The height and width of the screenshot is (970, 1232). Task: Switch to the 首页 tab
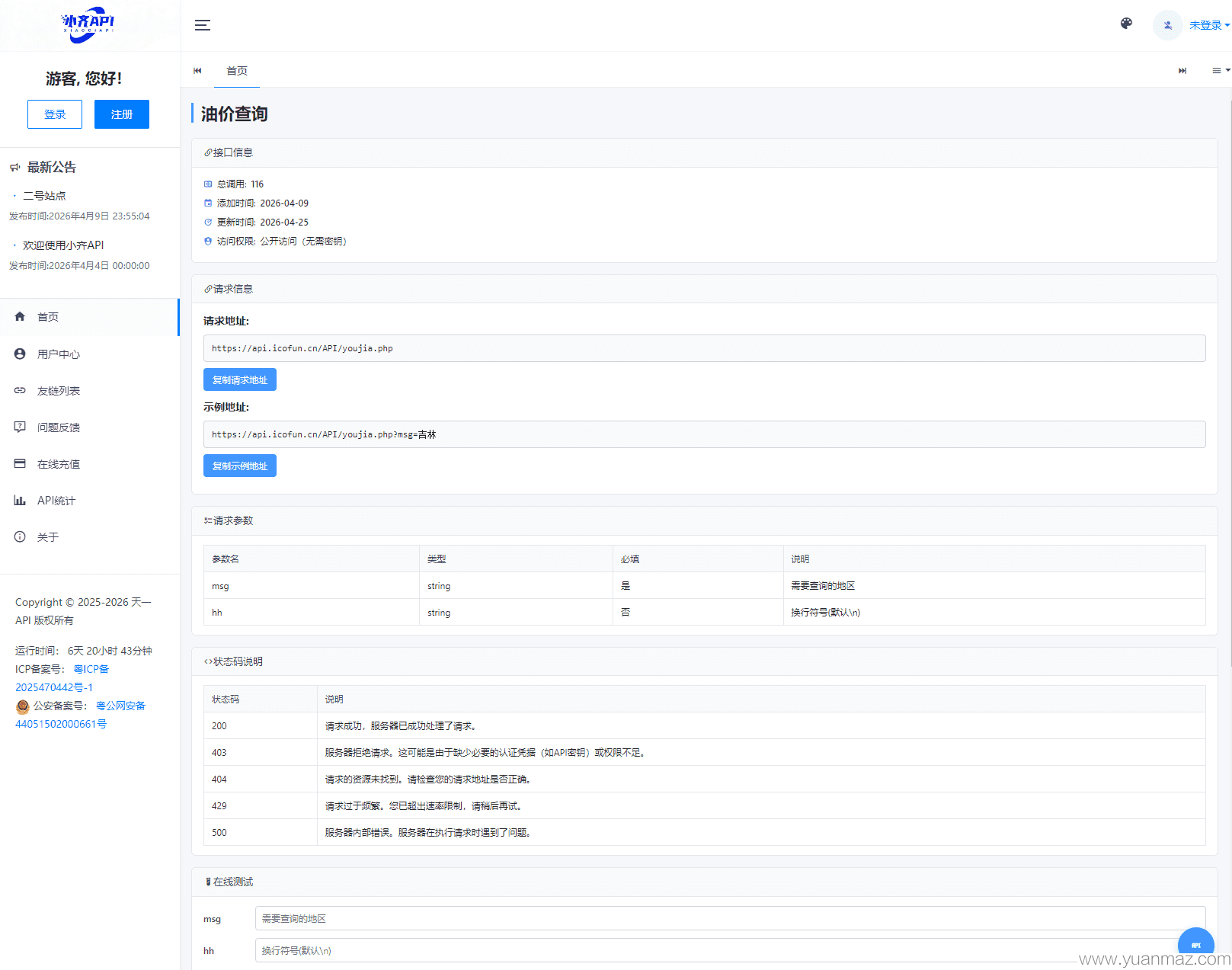237,71
